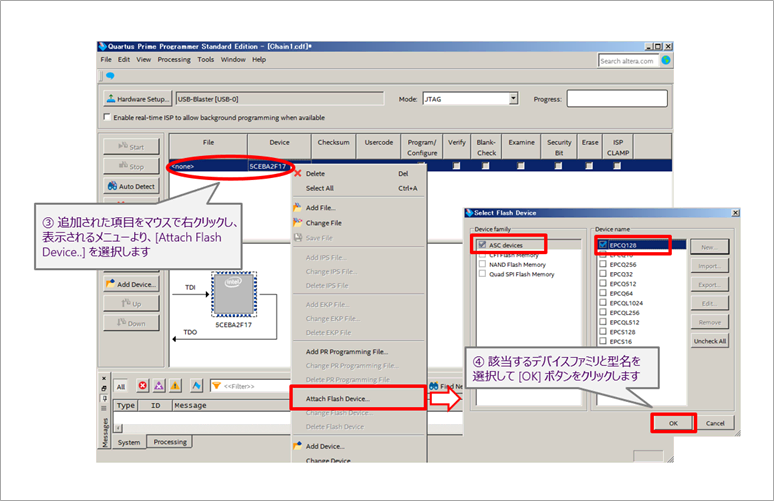The height and width of the screenshot is (501, 774).
Task: Choose Change File in context menu
Action: (x=358, y=223)
